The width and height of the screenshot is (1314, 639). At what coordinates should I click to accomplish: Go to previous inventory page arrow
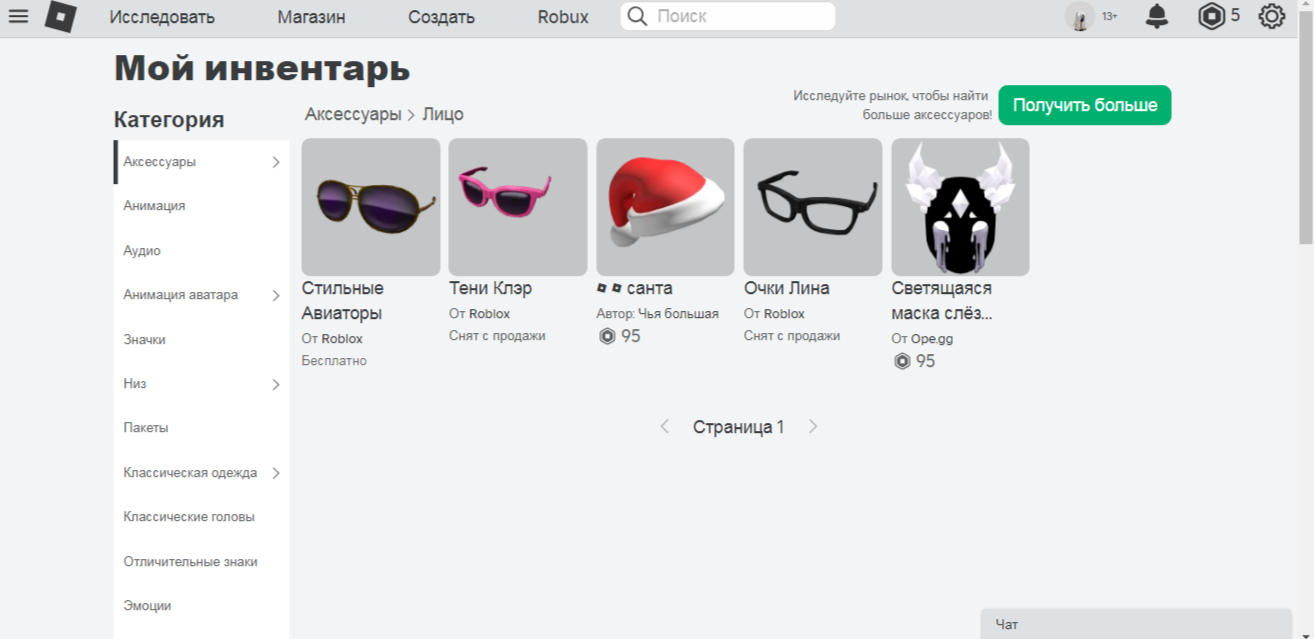pos(664,427)
